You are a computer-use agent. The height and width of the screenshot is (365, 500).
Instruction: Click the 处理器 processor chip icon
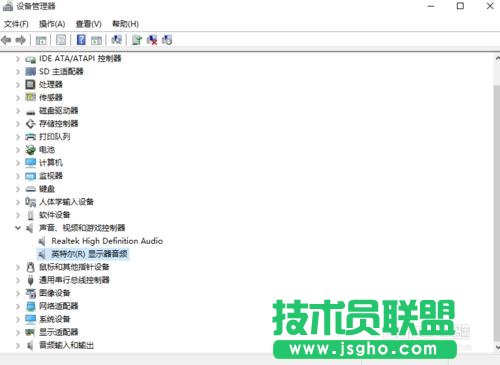pos(30,85)
